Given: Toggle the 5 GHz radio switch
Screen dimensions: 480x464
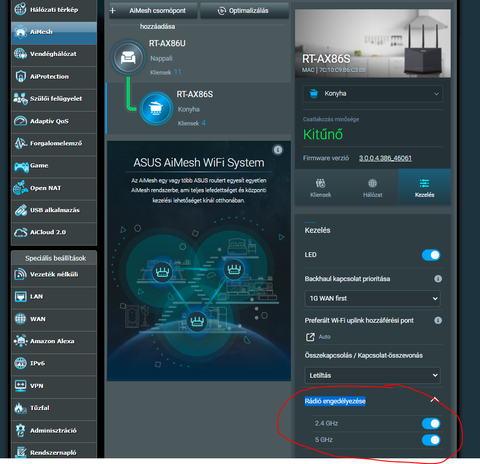Looking at the screenshot, I should [431, 440].
